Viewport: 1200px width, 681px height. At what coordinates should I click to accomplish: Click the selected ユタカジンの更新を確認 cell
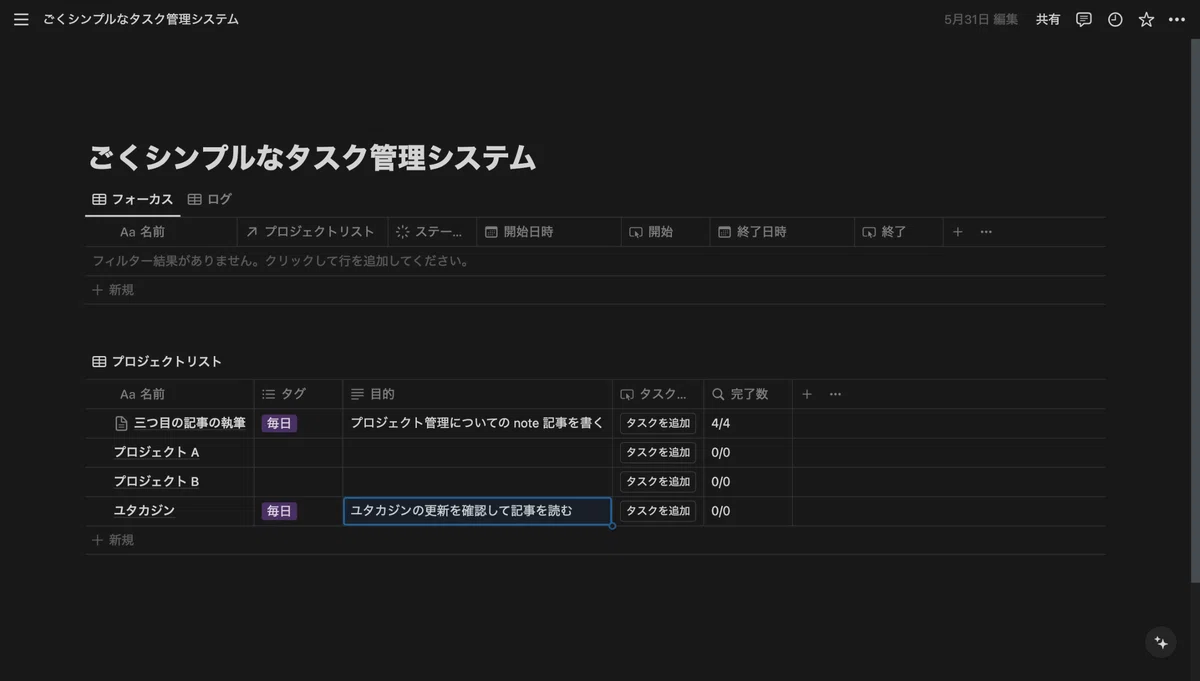coord(478,511)
